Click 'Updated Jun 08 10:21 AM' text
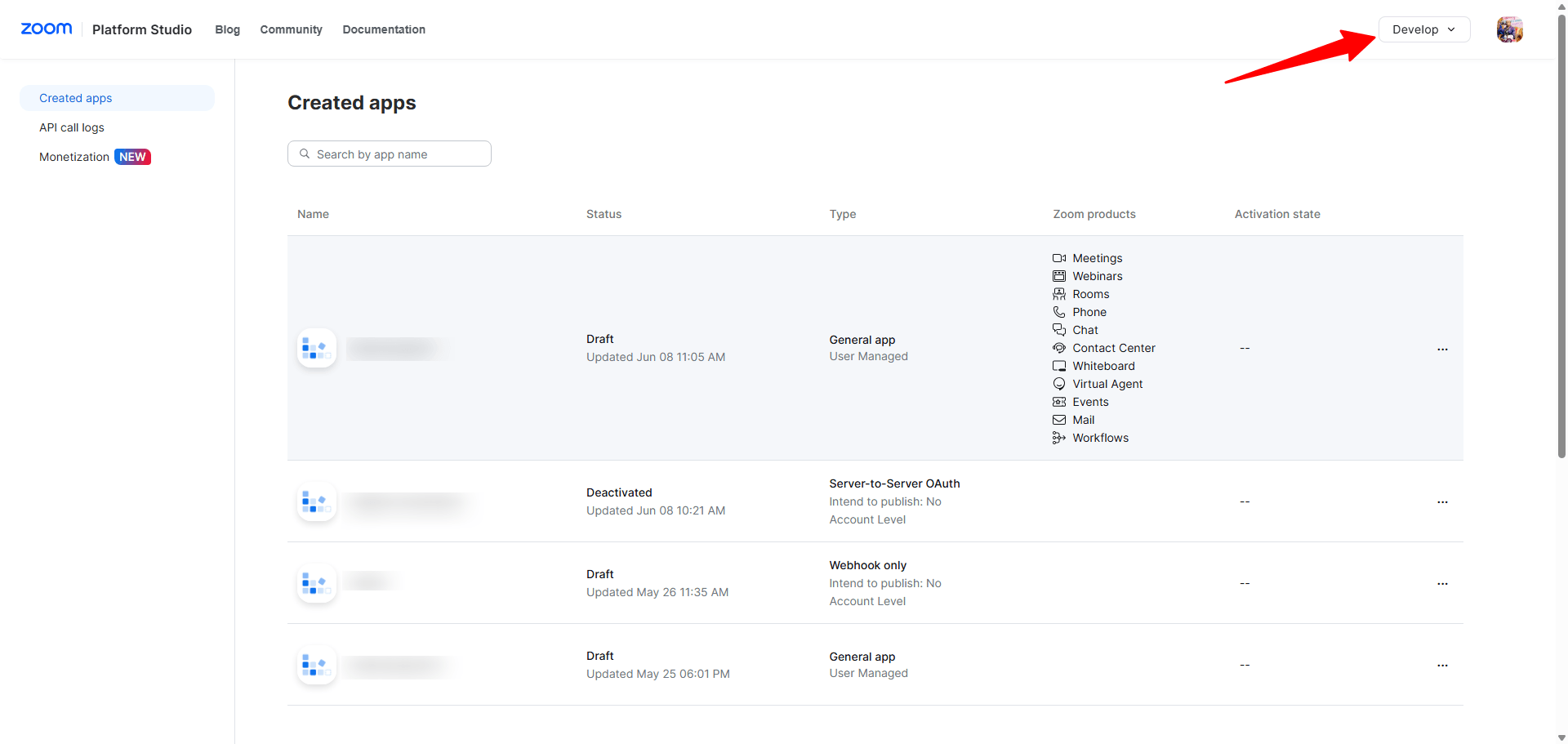 click(x=656, y=510)
